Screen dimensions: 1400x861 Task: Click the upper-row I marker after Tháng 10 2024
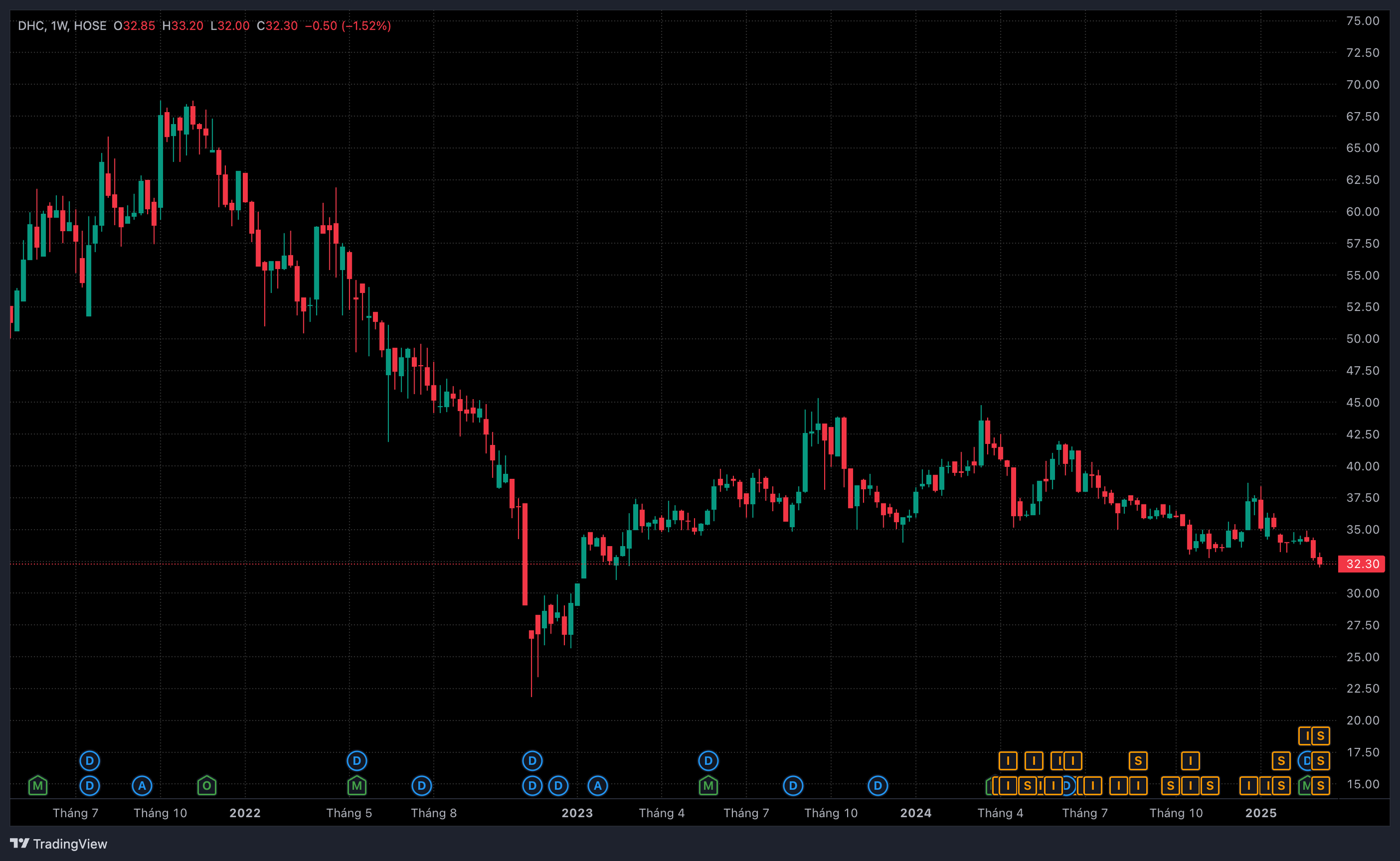(x=1191, y=761)
